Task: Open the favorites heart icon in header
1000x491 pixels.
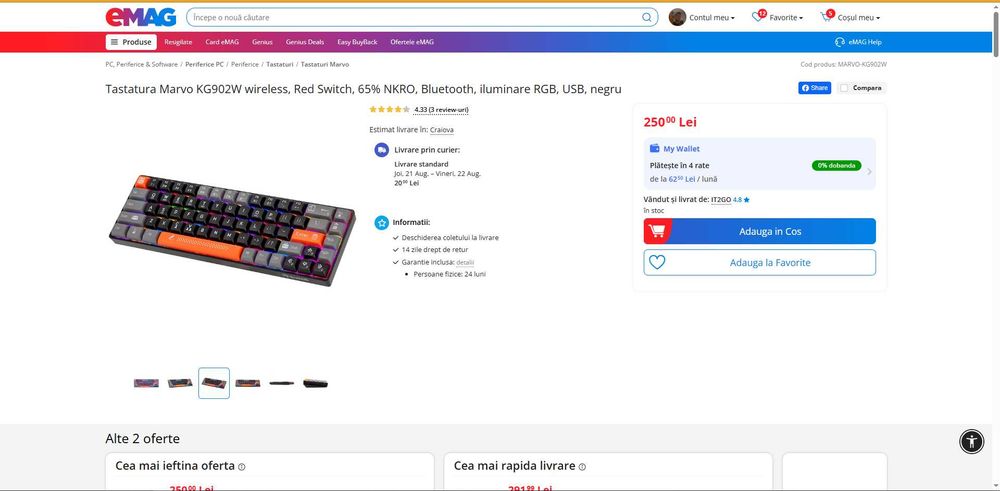Action: (x=758, y=17)
